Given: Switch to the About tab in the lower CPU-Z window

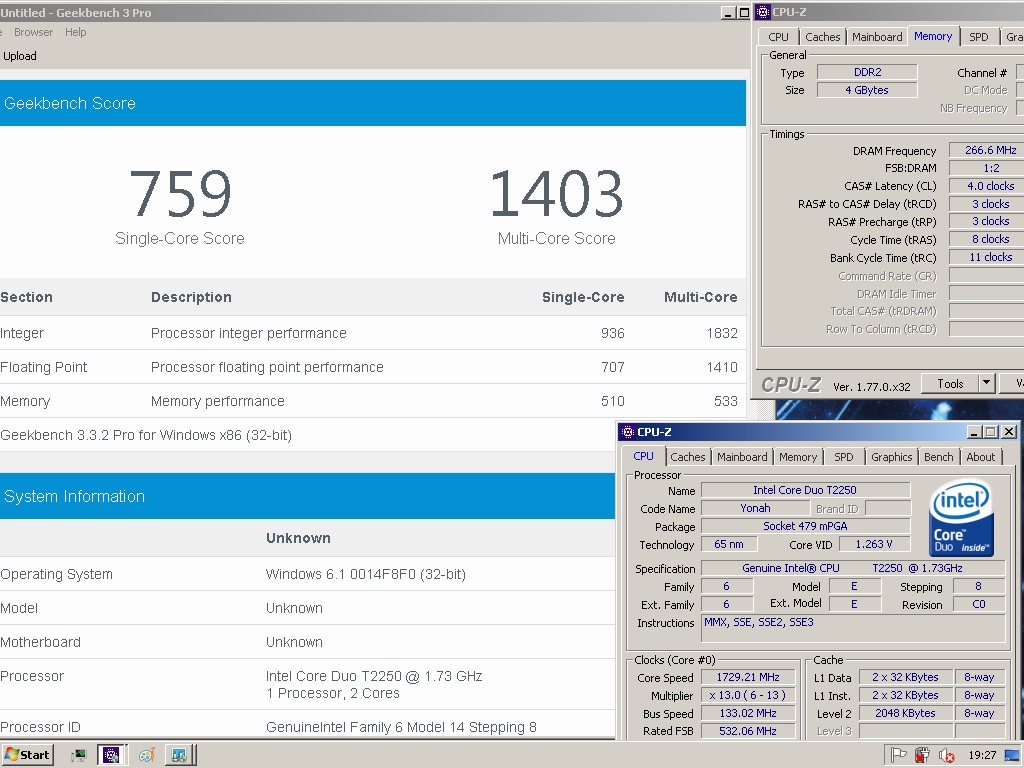Looking at the screenshot, I should point(980,457).
